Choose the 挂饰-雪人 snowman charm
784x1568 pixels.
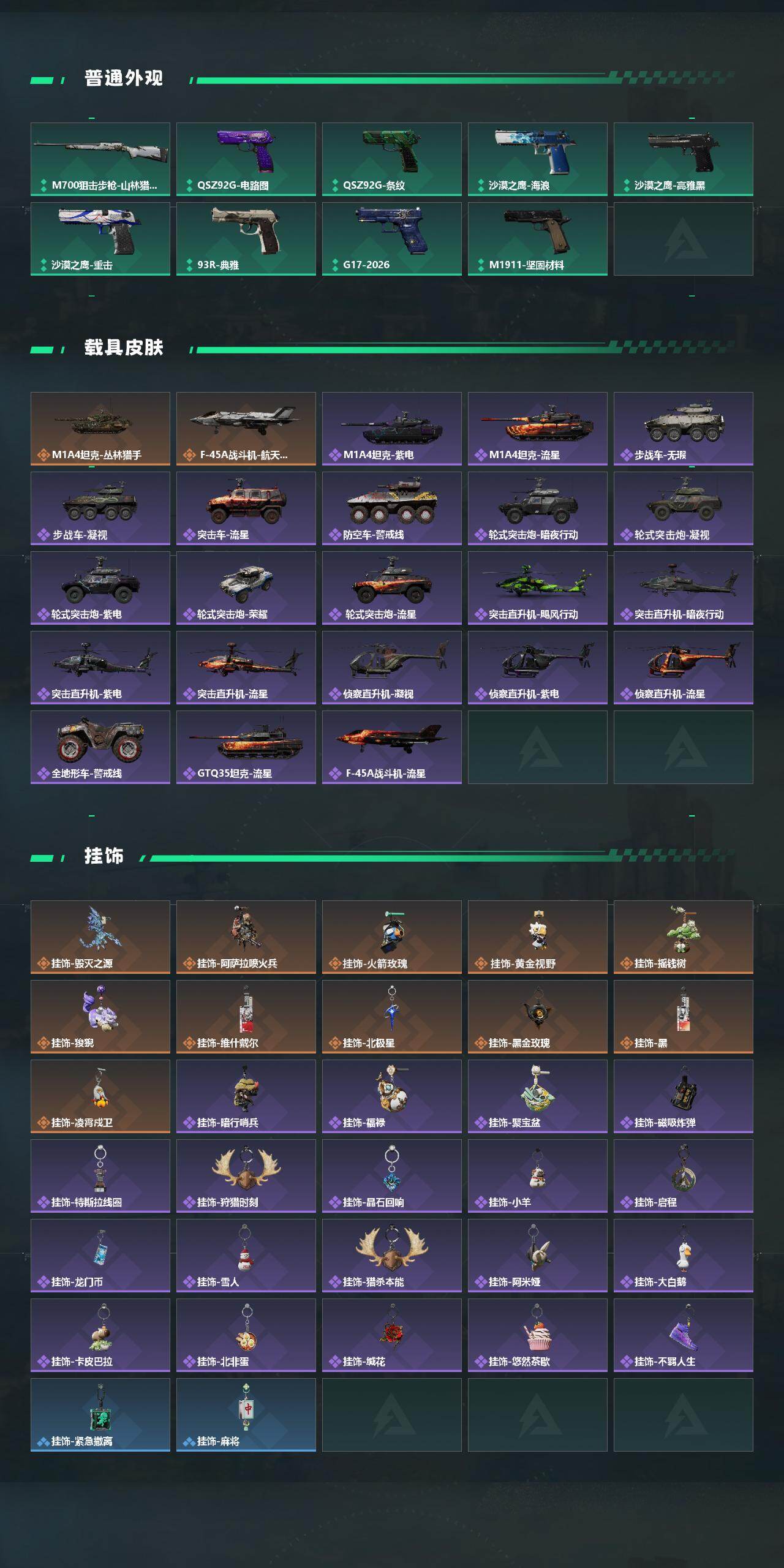246,1256
